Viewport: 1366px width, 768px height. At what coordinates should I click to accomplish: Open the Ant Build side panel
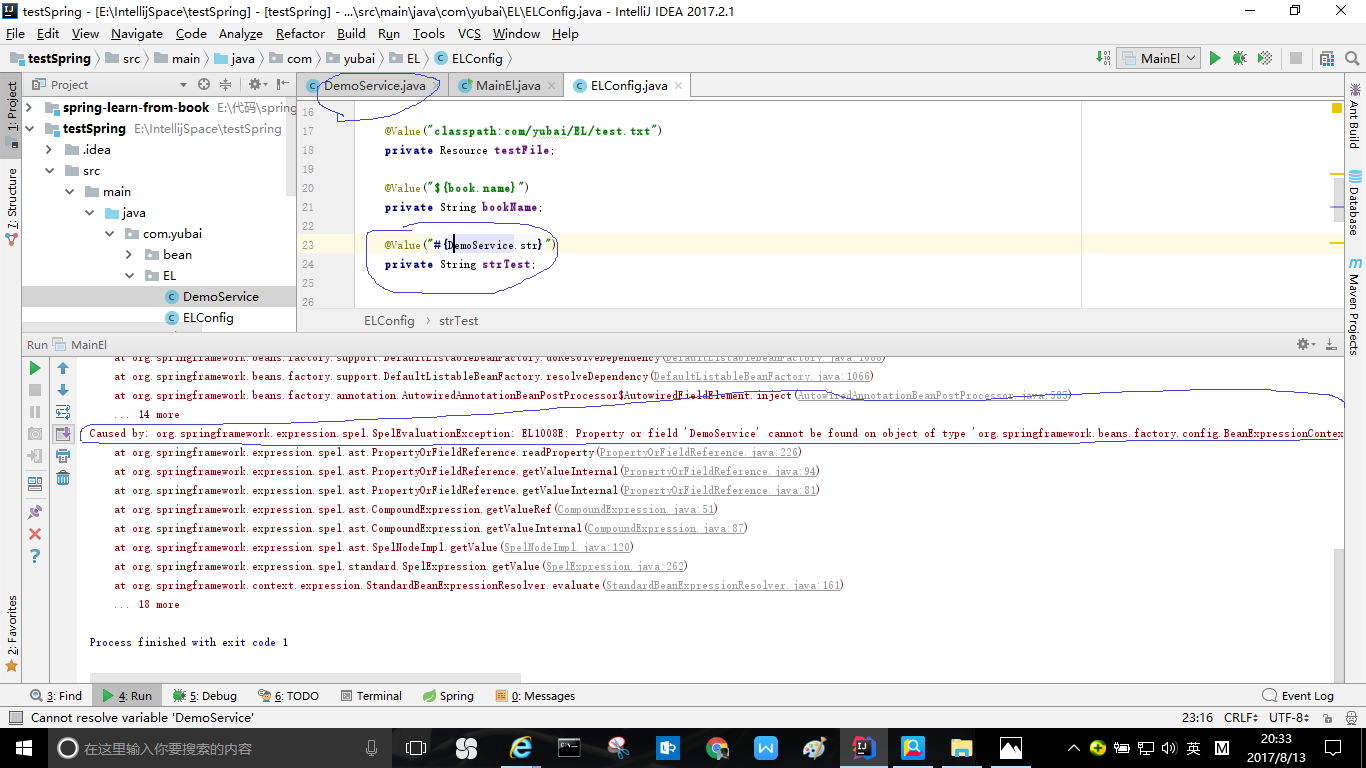point(1354,114)
